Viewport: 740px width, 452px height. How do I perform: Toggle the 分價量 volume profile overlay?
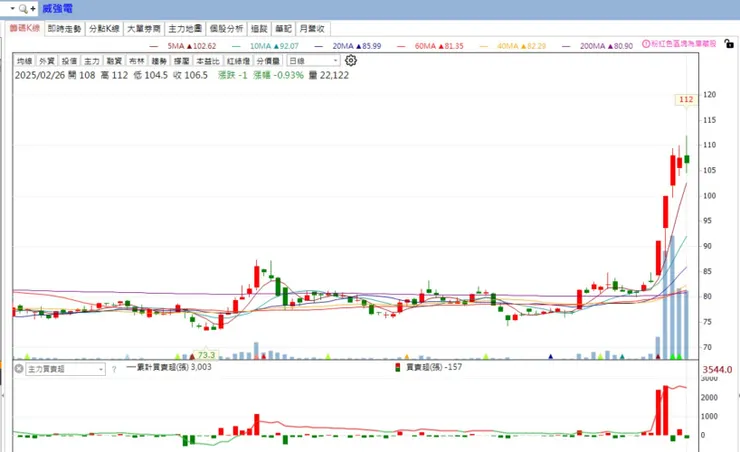click(269, 61)
